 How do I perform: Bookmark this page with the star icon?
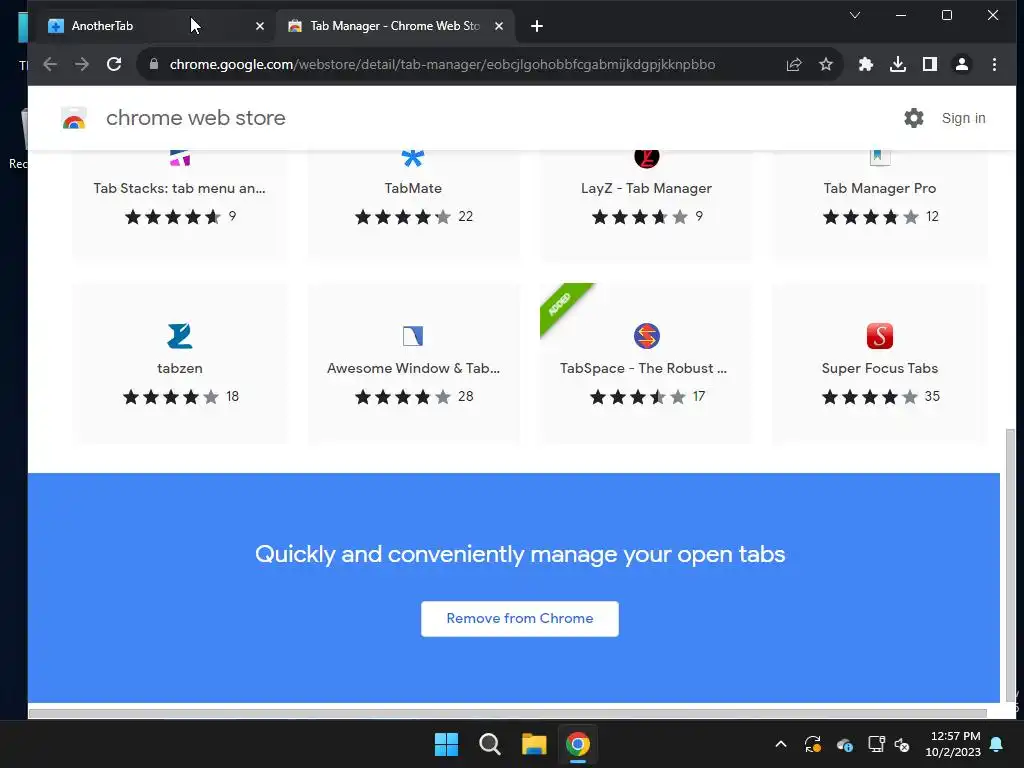click(x=826, y=64)
